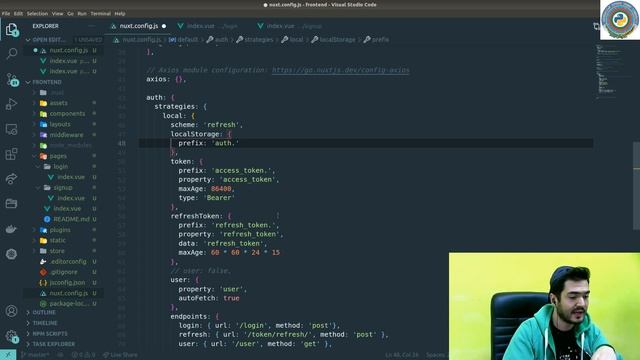Open the Explorer view in activity bar
Image resolution: width=640 pixels, height=360 pixels.
[11, 29]
